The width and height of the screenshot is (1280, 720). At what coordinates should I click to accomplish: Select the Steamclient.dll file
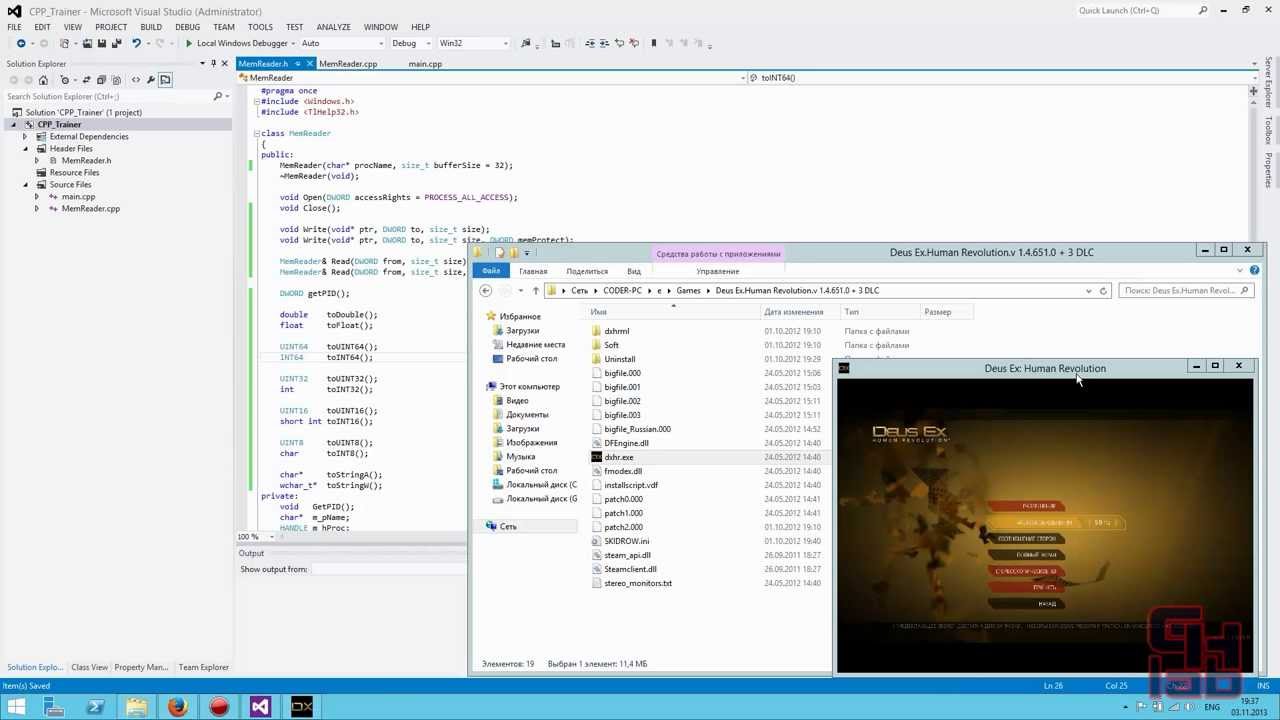point(630,569)
